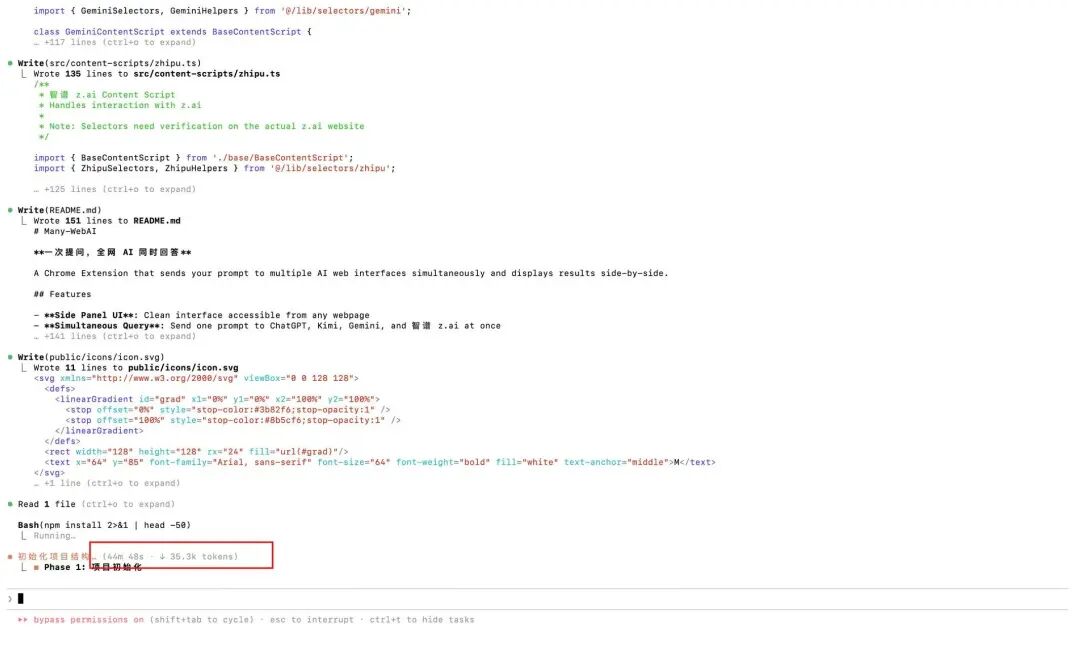1080x648 pixels.
Task: Click the 'Simultaneous Query' feature line
Action: [x=267, y=326]
